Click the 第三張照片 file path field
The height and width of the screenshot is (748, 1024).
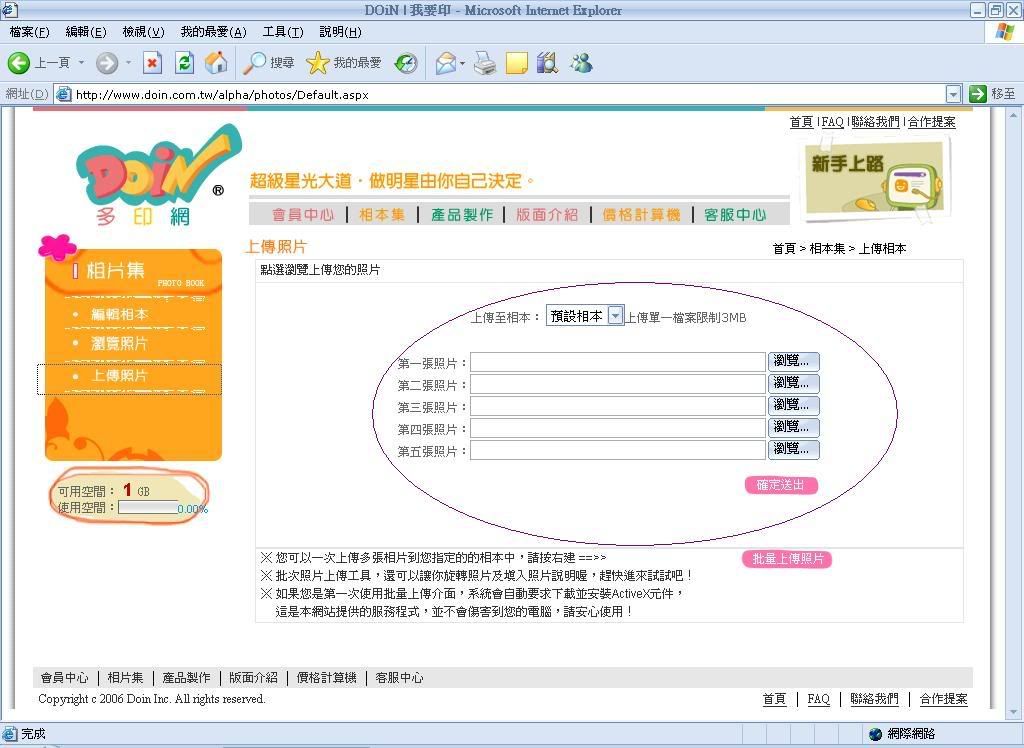(x=618, y=406)
